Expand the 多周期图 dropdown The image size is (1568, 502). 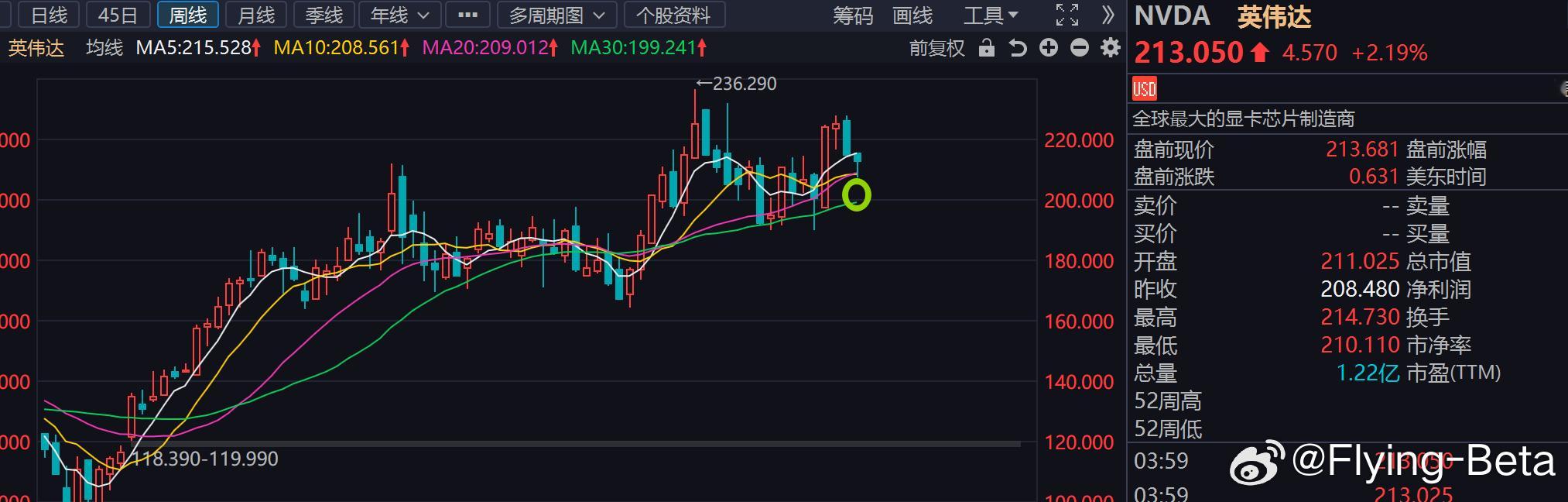point(557,15)
